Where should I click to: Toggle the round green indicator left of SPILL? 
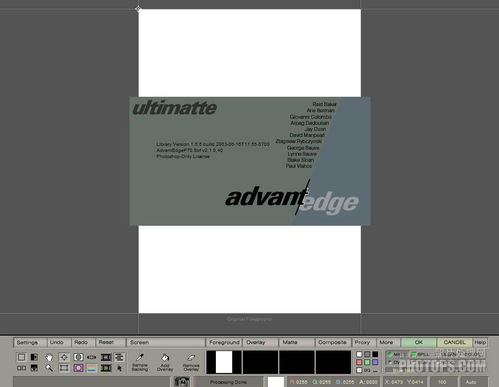pos(390,354)
